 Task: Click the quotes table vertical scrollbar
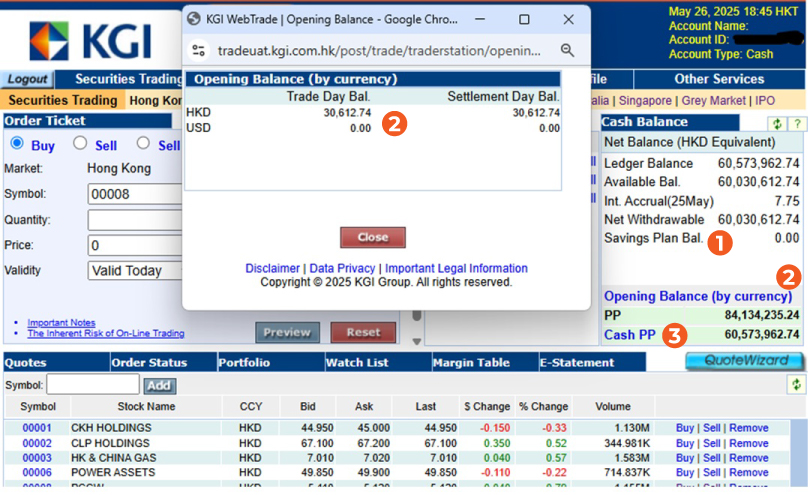click(799, 452)
